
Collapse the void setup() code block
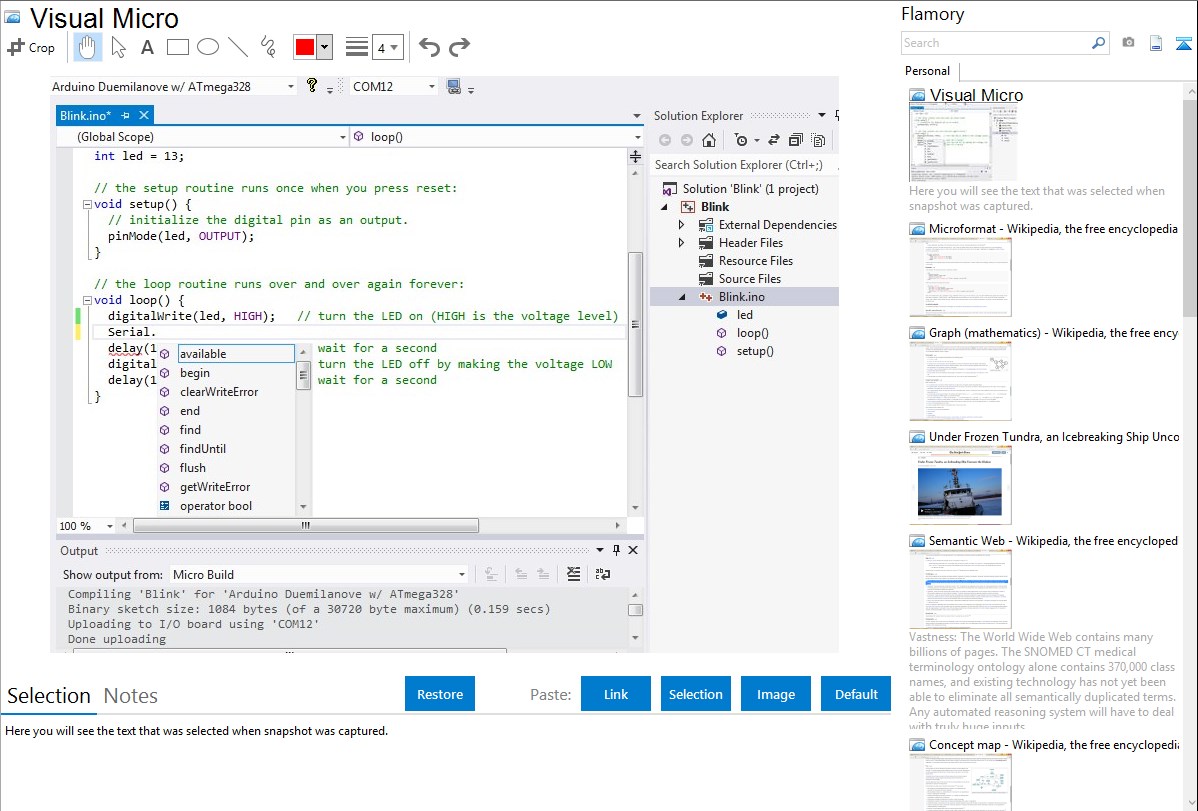(87, 204)
